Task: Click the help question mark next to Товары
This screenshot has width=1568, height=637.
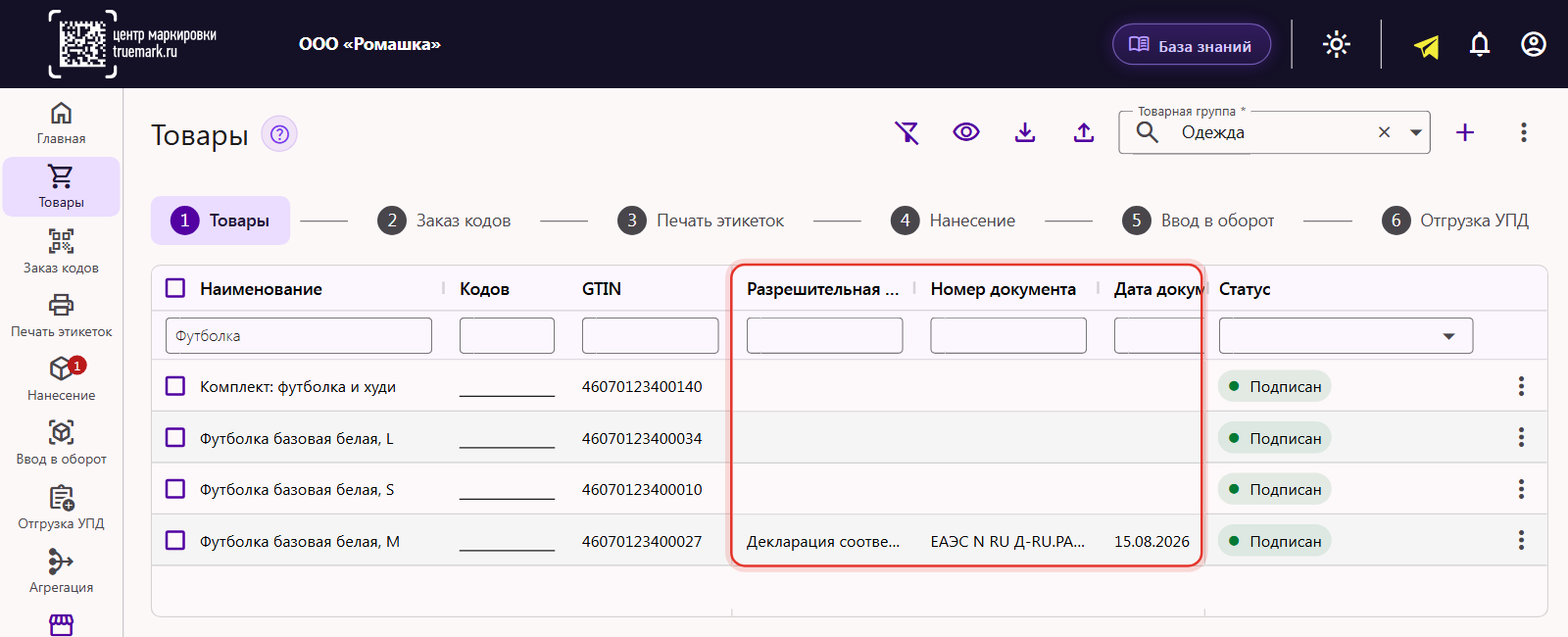Action: click(x=279, y=134)
